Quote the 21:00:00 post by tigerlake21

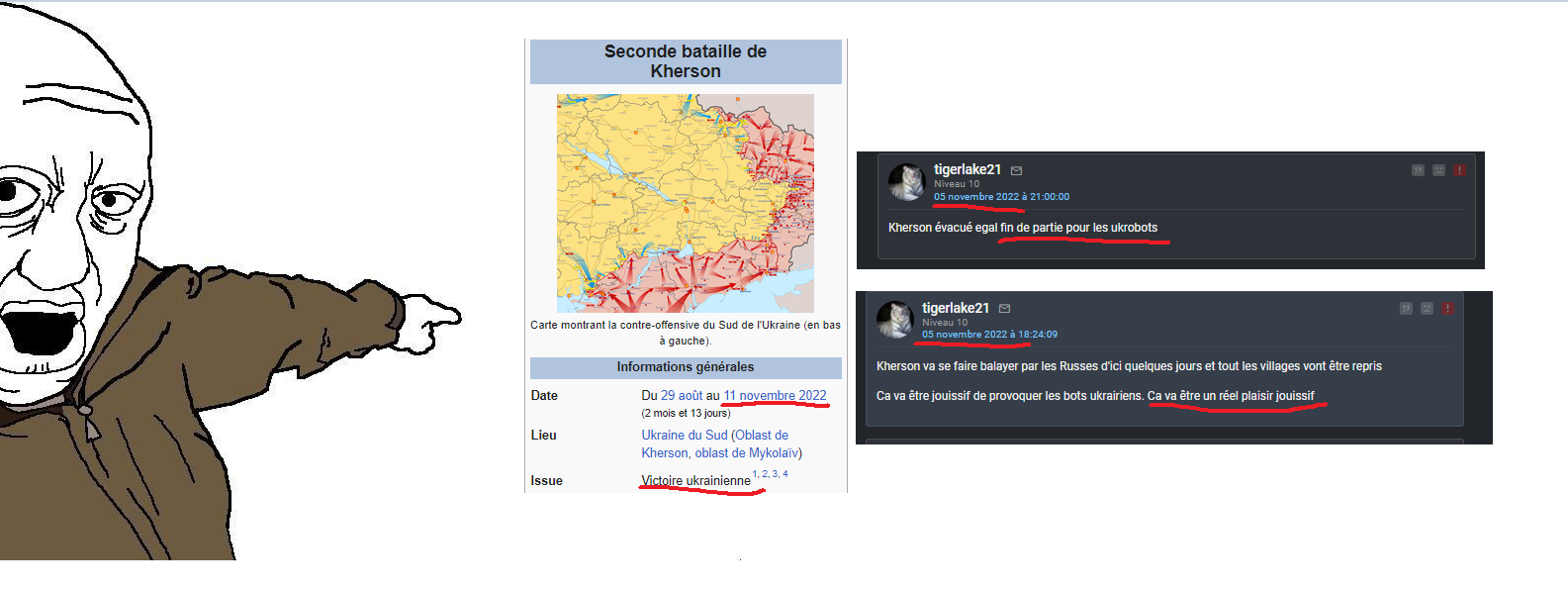tap(1418, 170)
